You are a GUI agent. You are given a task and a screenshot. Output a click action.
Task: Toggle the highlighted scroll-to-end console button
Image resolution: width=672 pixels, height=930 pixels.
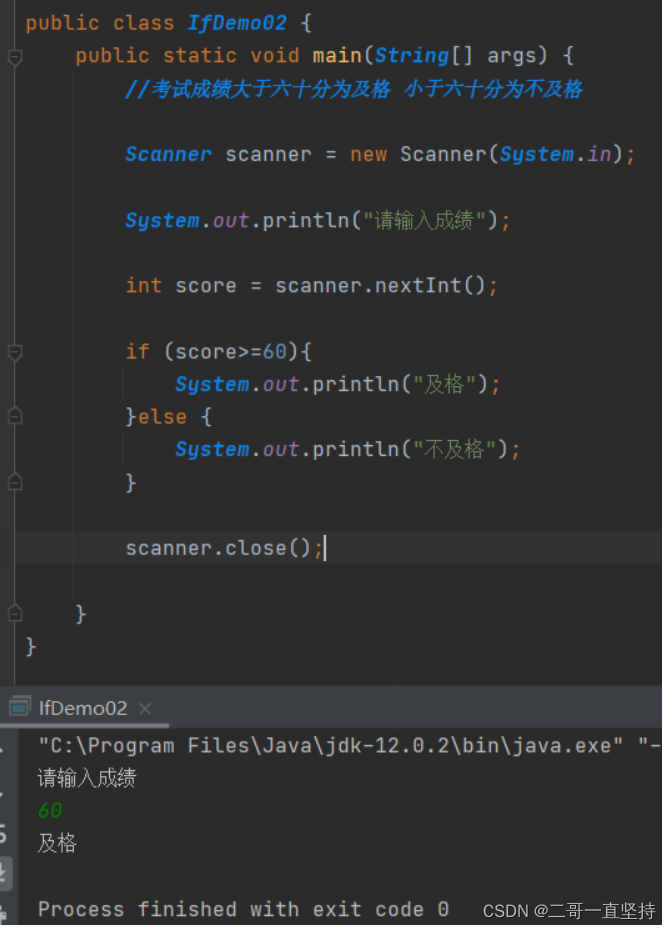click(4, 873)
